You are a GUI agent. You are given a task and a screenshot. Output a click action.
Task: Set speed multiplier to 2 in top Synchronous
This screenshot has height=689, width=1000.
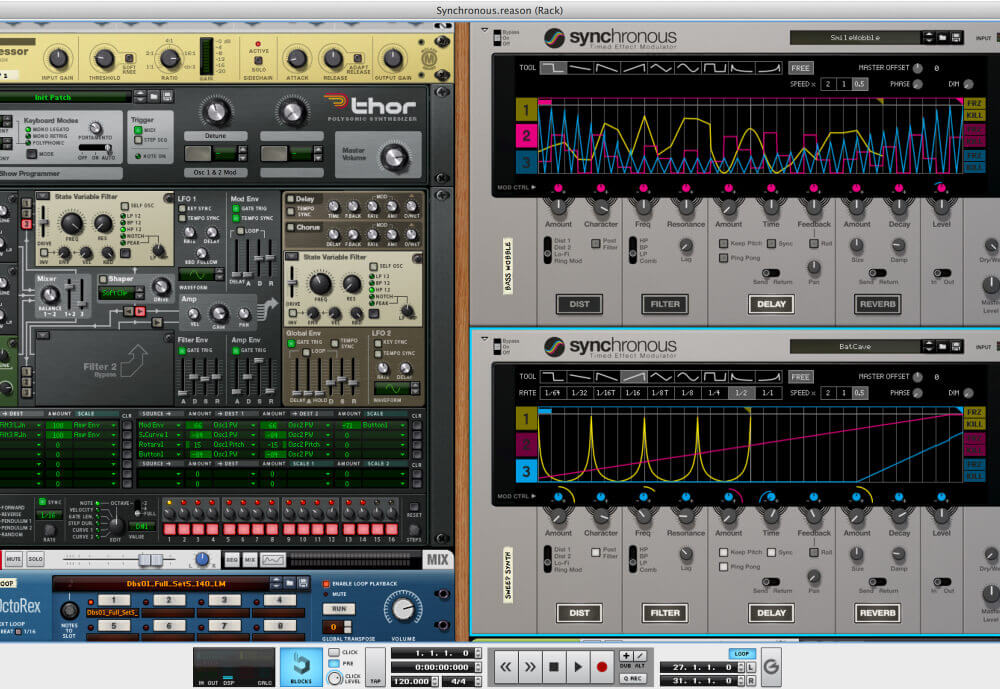click(x=828, y=84)
